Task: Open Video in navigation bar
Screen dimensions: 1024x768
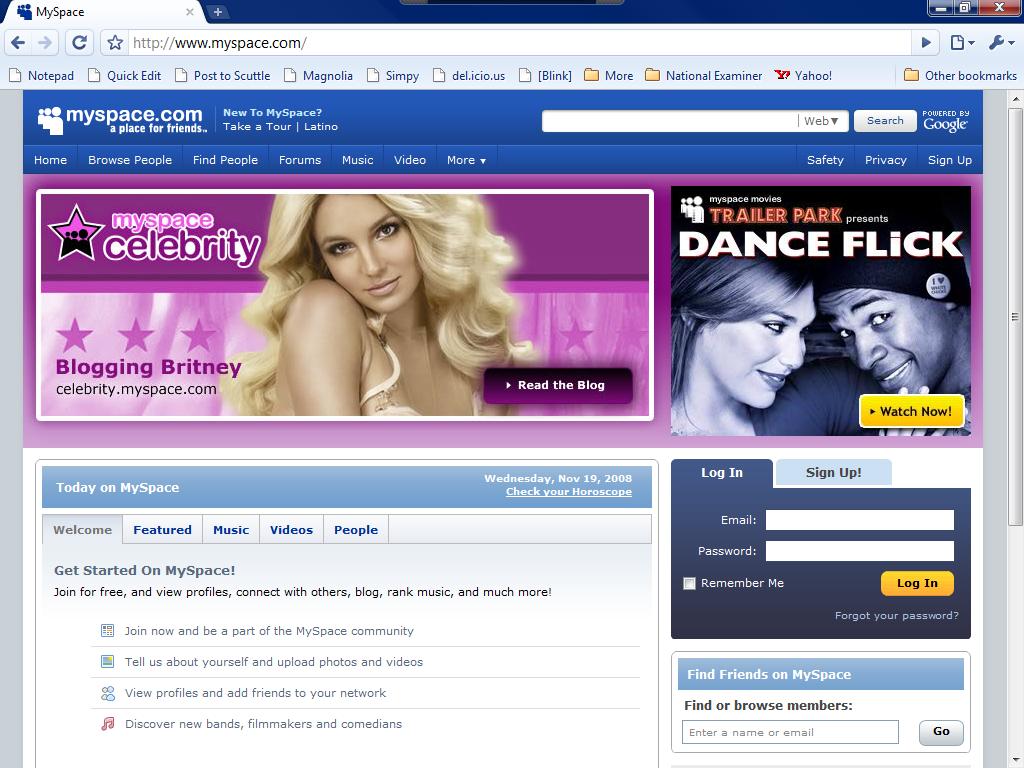Action: pyautogui.click(x=409, y=160)
